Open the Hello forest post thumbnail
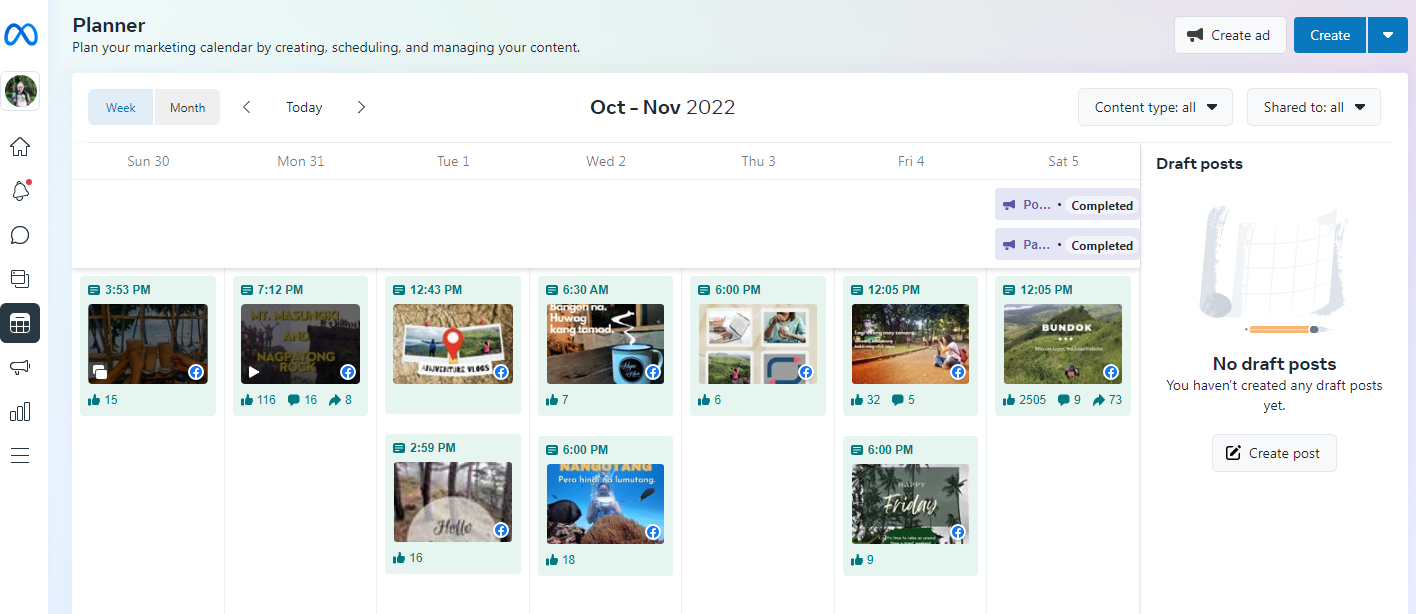The width and height of the screenshot is (1416, 614). pos(453,502)
